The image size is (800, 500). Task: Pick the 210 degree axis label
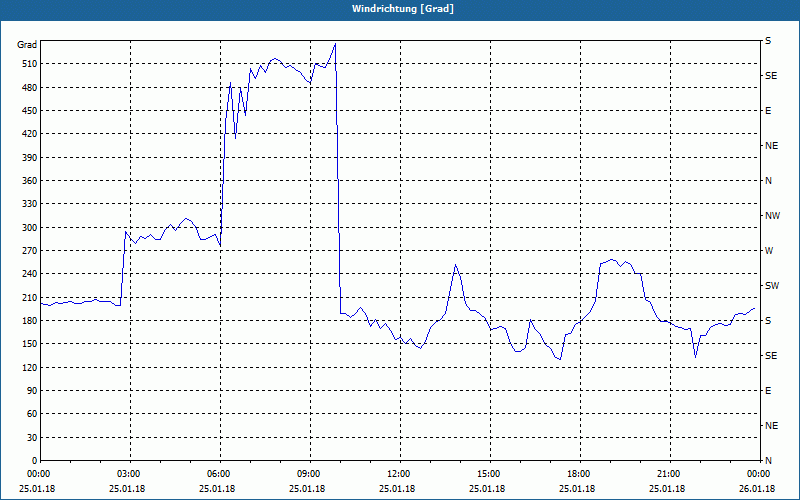click(30, 297)
